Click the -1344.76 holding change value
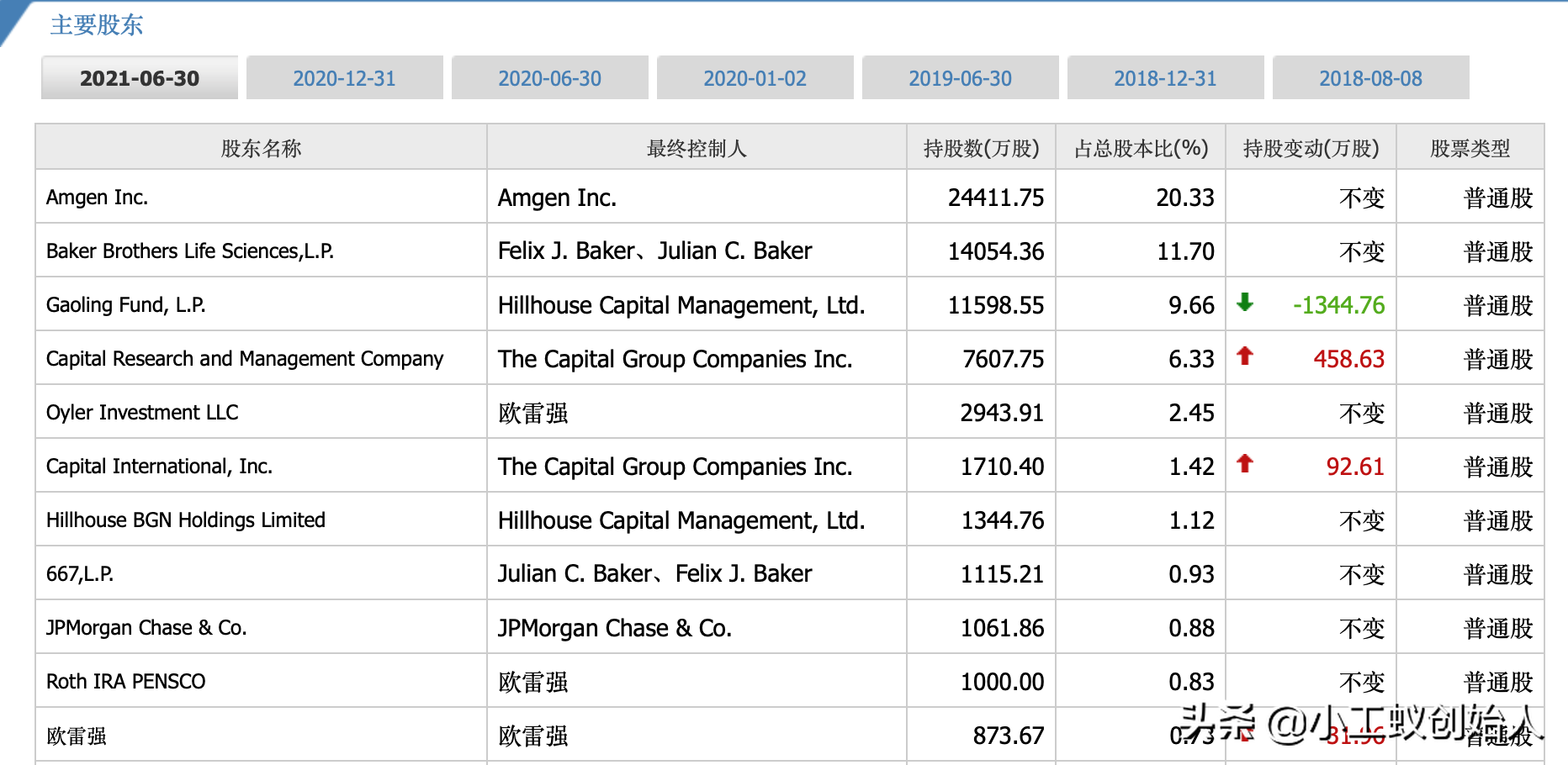This screenshot has width=1568, height=765. tap(1338, 305)
